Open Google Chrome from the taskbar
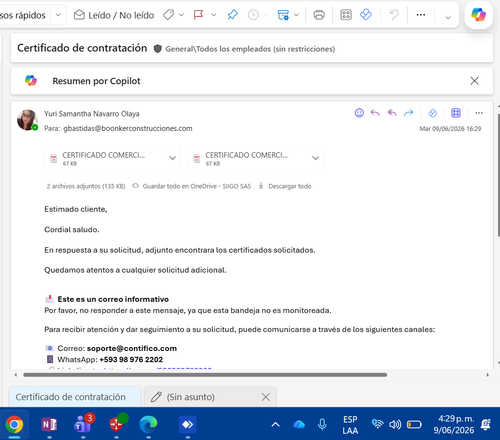Screen dimensions: 500x440 pyautogui.click(x=14, y=424)
